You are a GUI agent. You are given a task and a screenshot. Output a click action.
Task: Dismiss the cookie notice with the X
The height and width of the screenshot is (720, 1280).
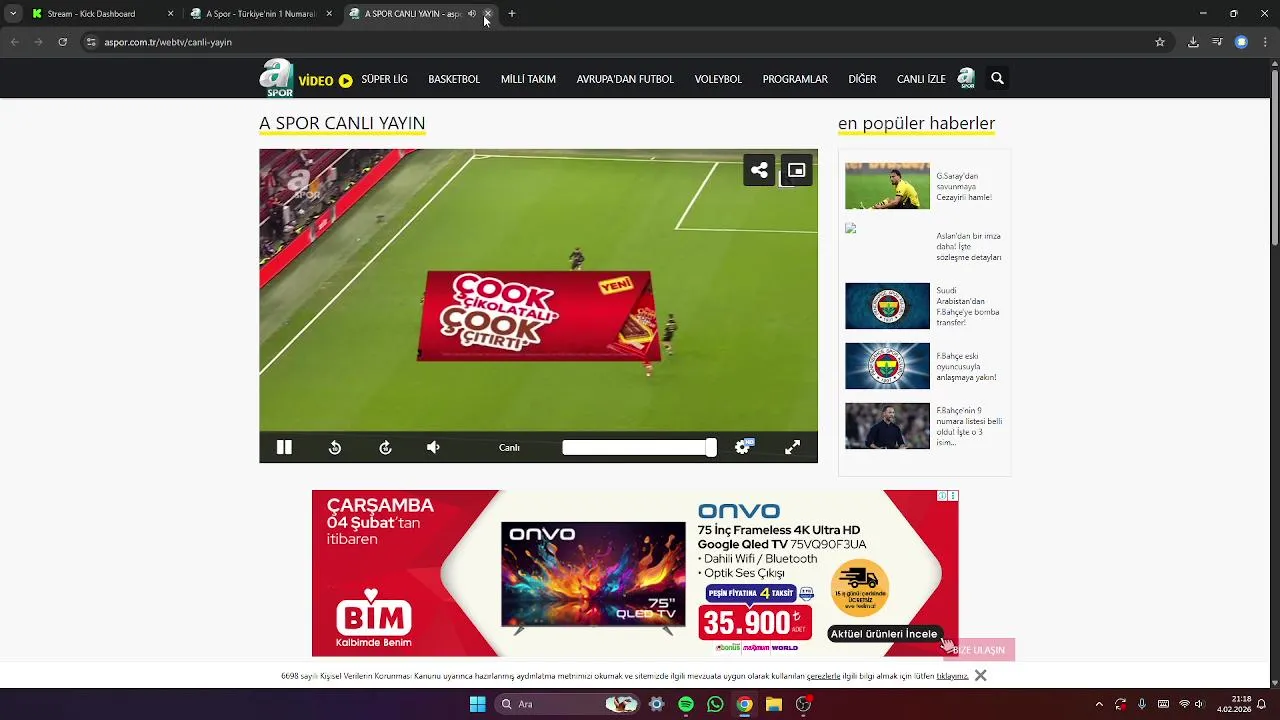(980, 675)
